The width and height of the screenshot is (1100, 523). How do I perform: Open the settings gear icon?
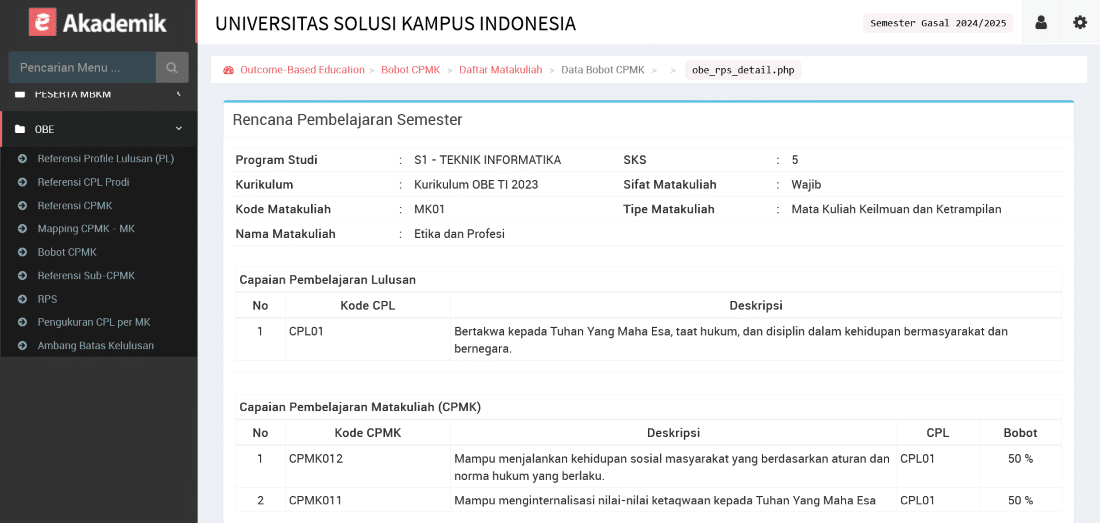click(1080, 22)
